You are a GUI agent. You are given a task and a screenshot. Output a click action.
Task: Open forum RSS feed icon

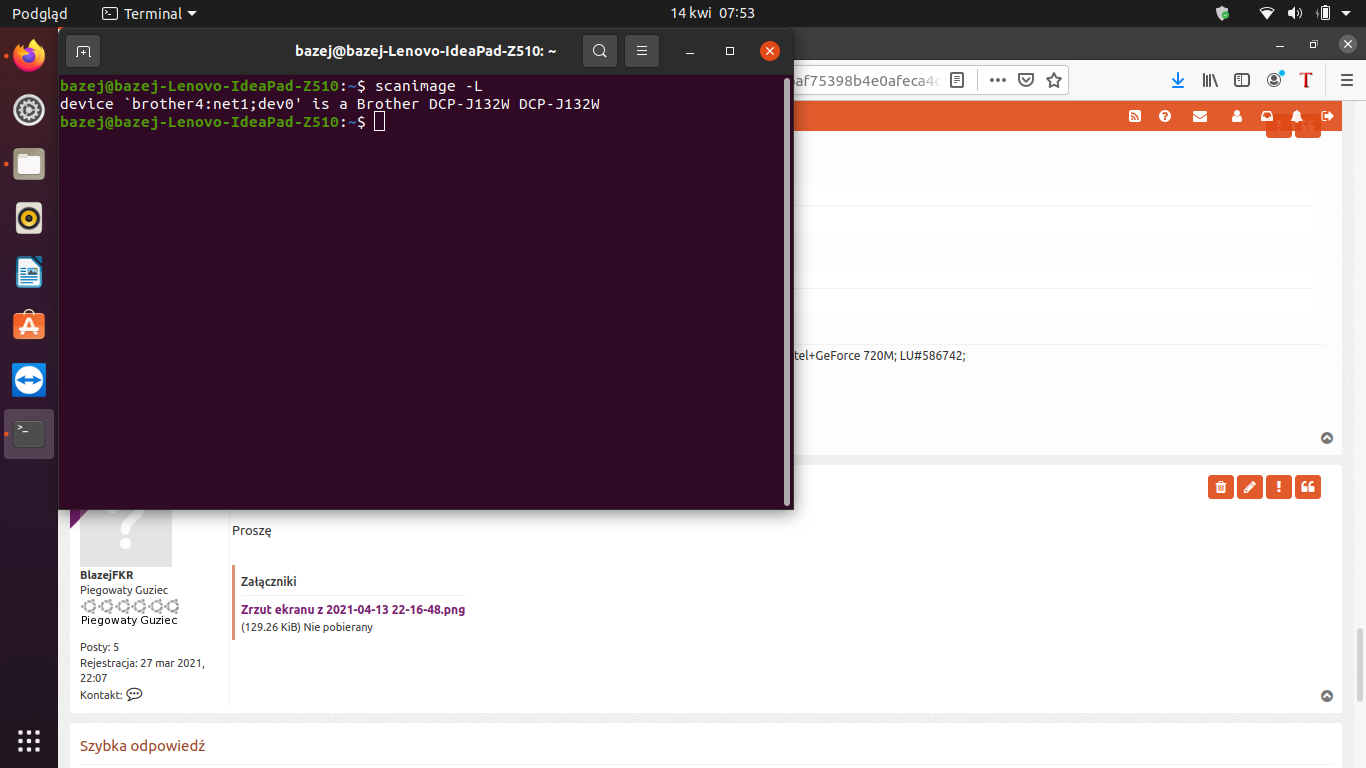(x=1135, y=116)
